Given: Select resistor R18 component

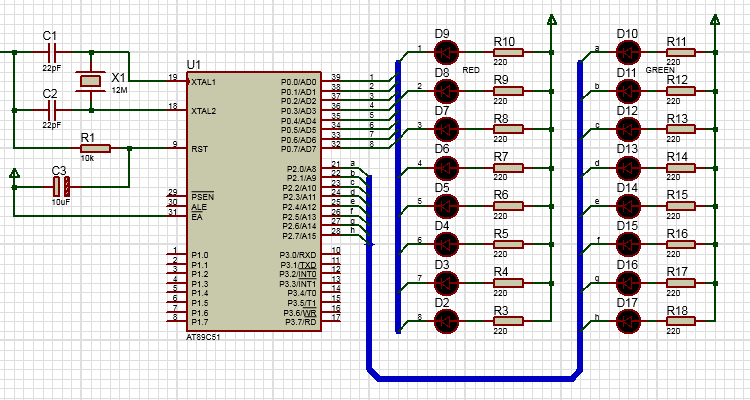Looking at the screenshot, I should tap(680, 321).
